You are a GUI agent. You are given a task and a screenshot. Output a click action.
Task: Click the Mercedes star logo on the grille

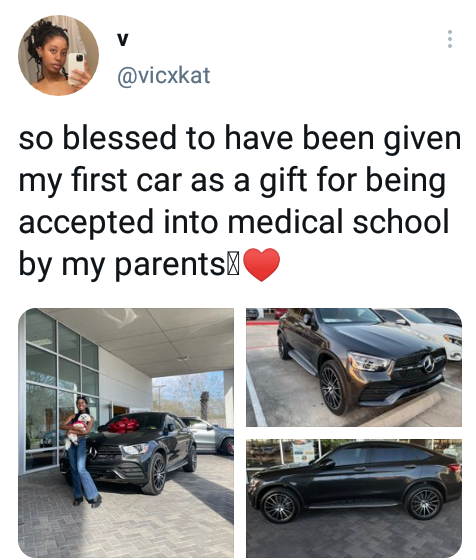(x=429, y=365)
